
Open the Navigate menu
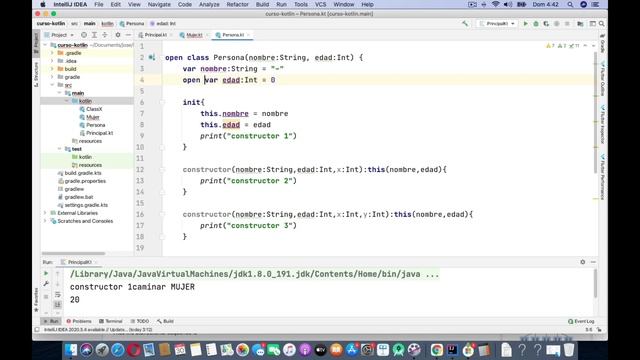pyautogui.click(x=159, y=4)
